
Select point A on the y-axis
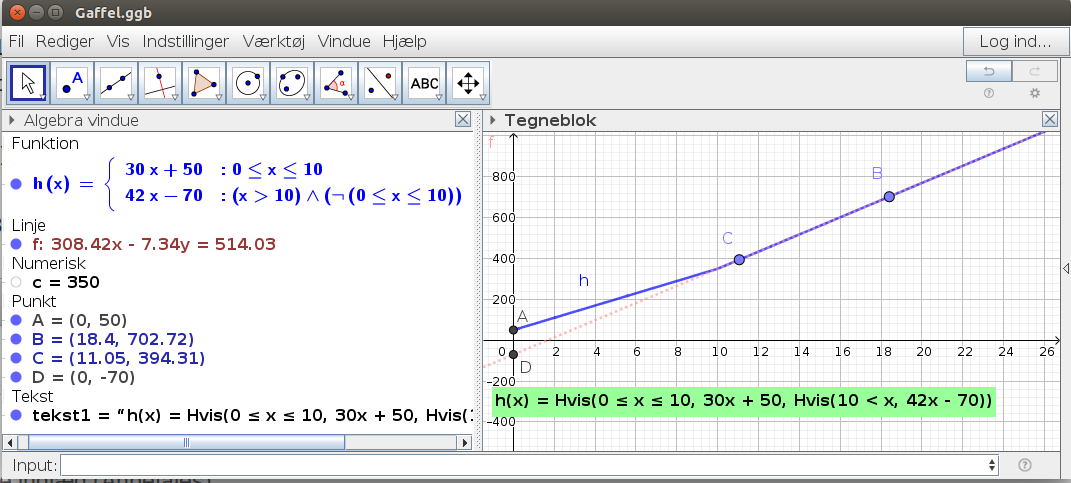514,330
